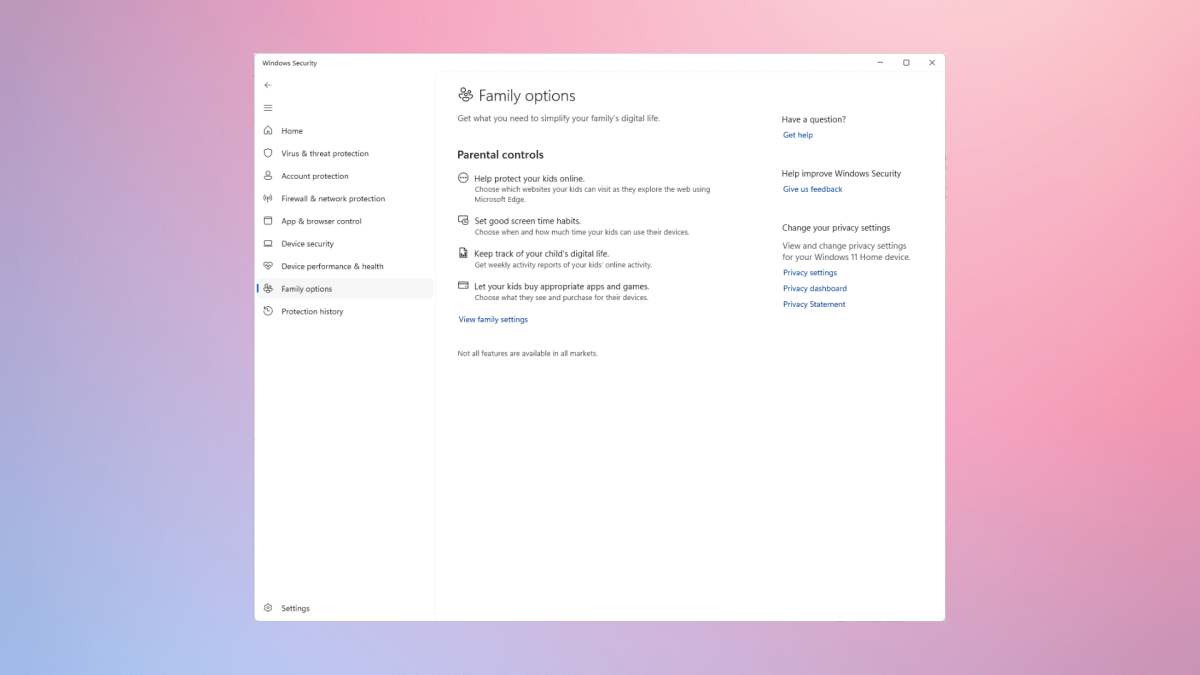Click the Family options header icon

pyautogui.click(x=465, y=95)
